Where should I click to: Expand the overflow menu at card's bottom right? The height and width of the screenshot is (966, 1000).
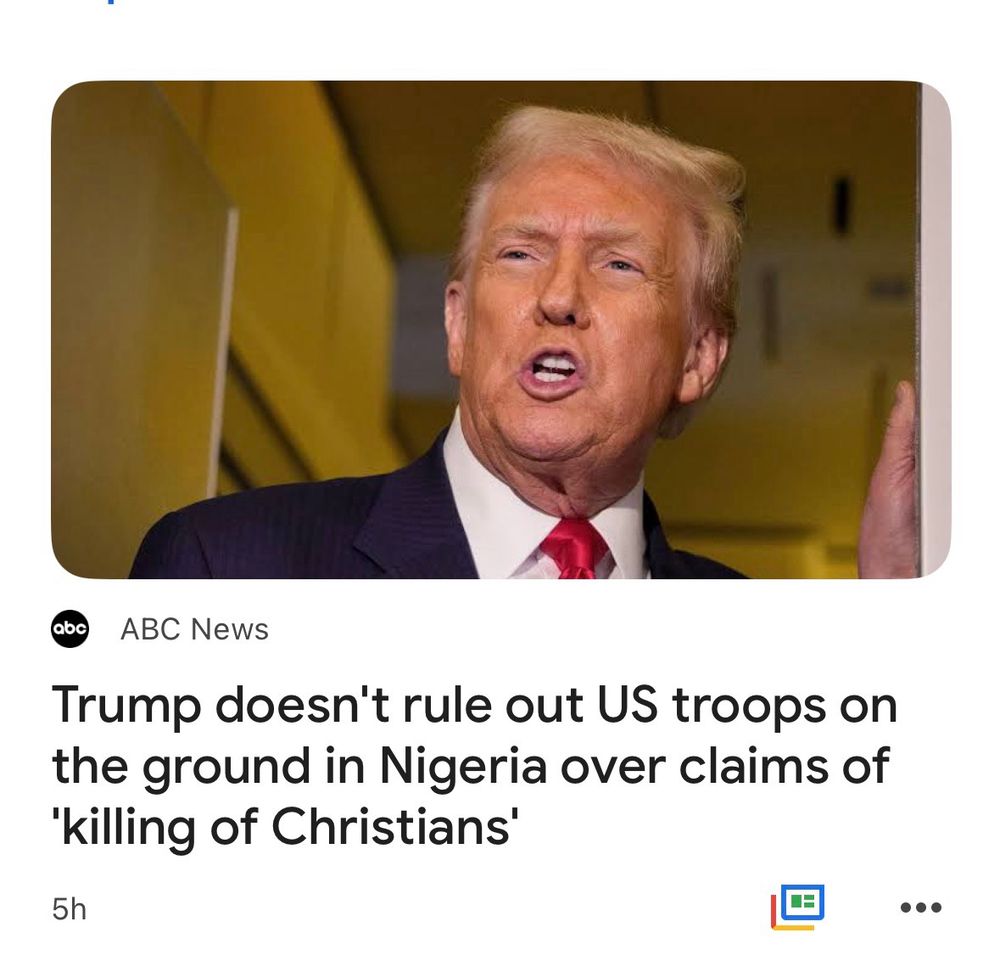[920, 907]
